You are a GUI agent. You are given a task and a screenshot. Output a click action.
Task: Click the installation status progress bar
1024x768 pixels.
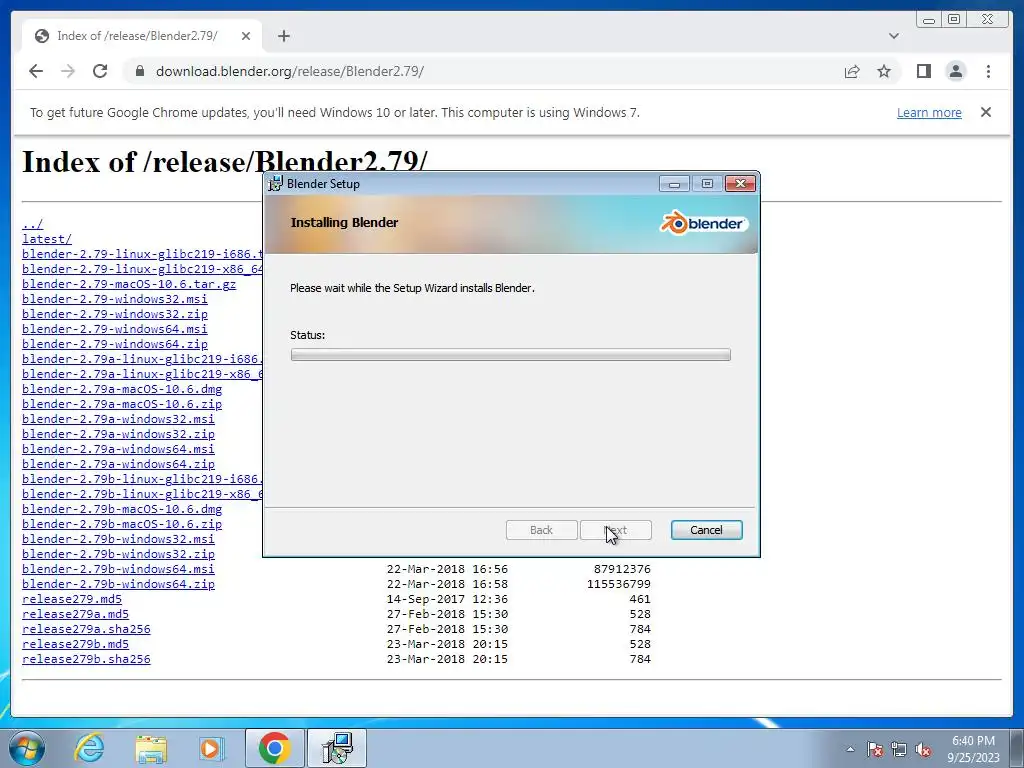tap(511, 355)
